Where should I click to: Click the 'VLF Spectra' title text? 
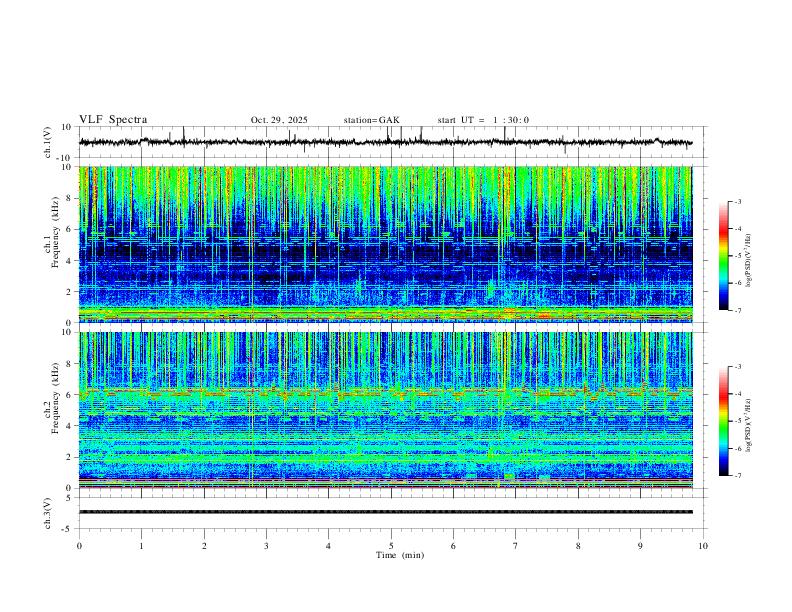coord(113,120)
